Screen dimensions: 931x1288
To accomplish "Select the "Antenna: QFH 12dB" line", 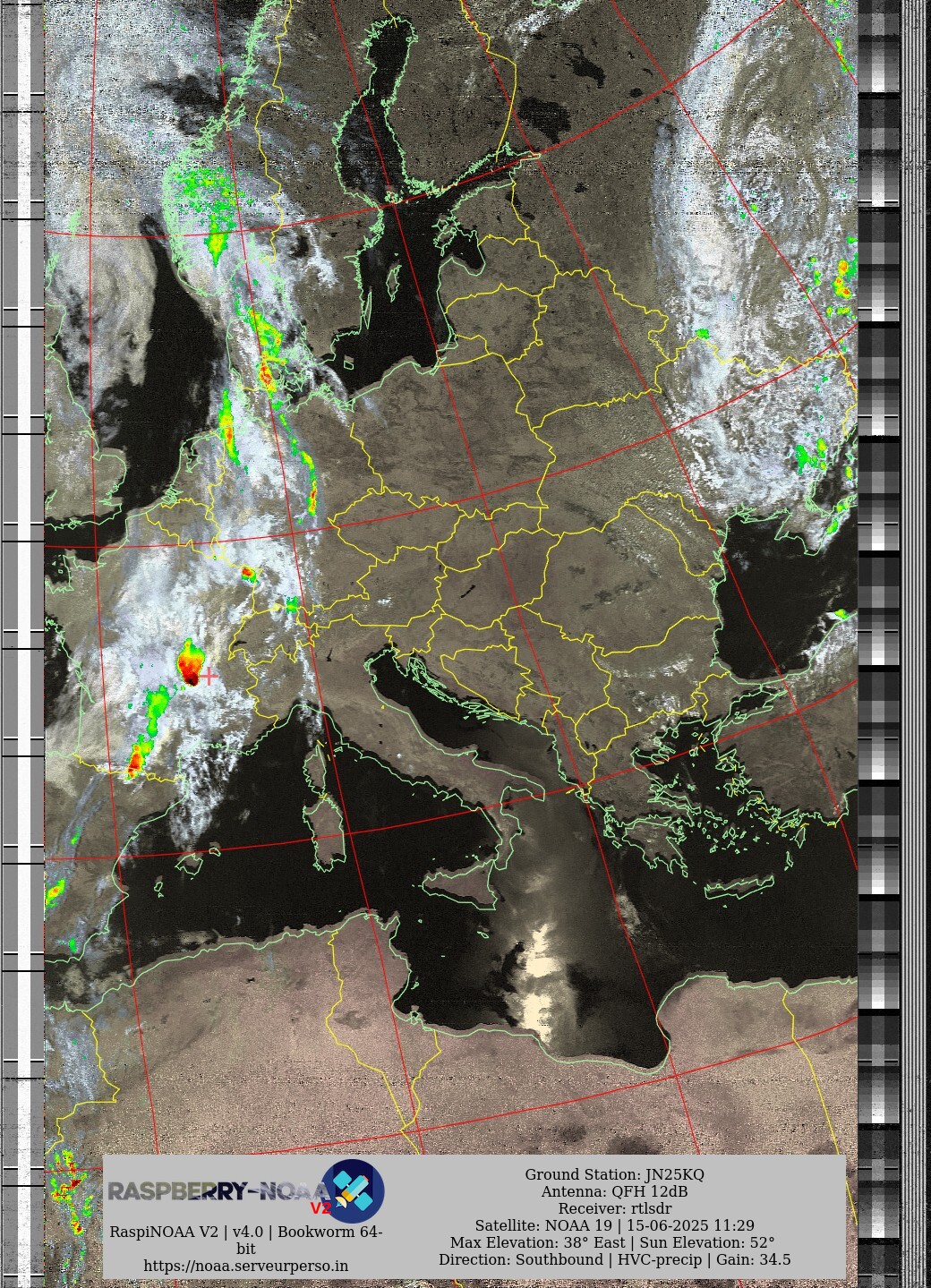I will pos(614,1191).
